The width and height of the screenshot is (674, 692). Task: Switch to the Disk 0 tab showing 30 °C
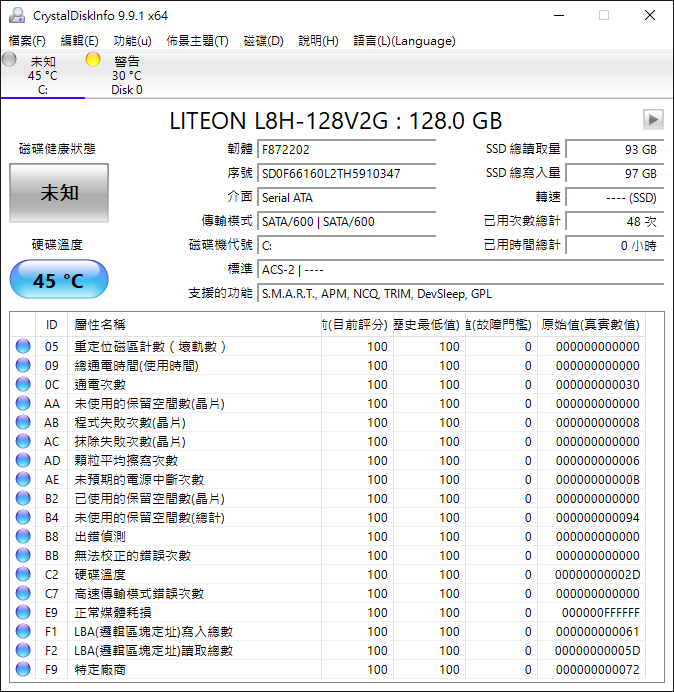tap(127, 75)
